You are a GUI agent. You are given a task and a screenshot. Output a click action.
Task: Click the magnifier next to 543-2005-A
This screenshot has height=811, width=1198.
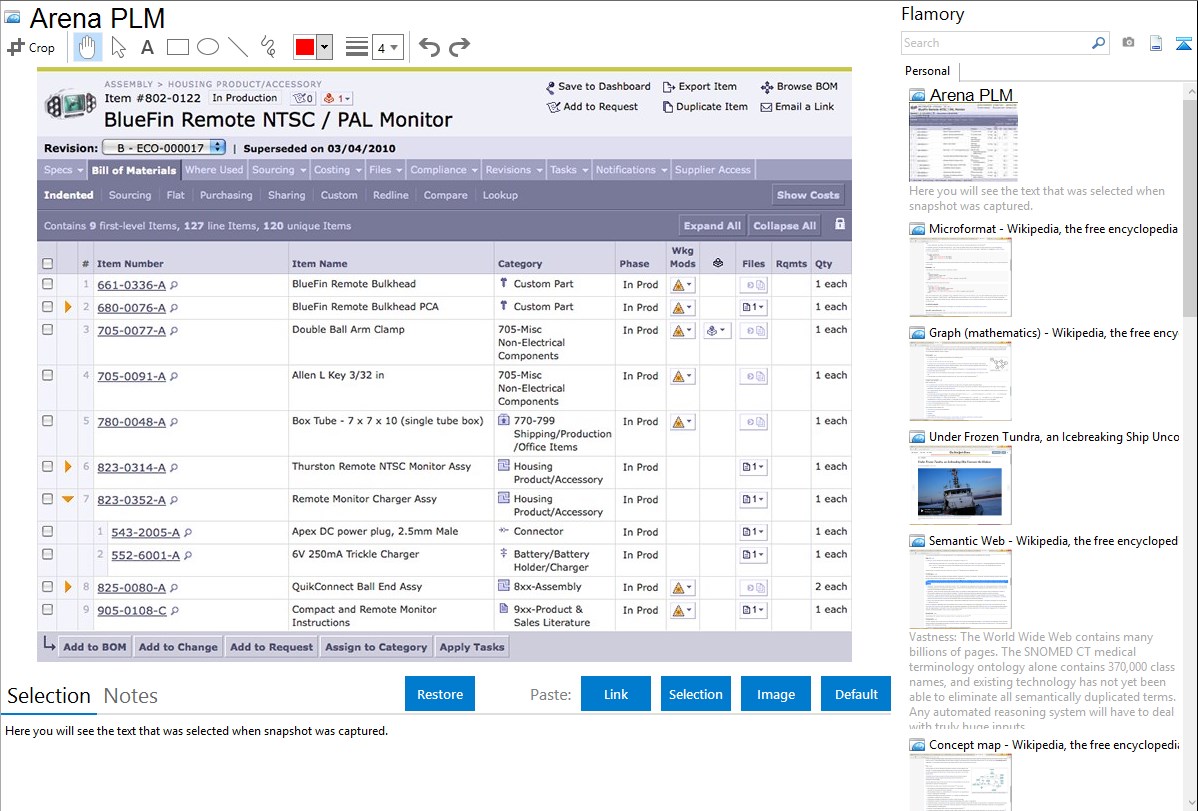[x=188, y=532]
